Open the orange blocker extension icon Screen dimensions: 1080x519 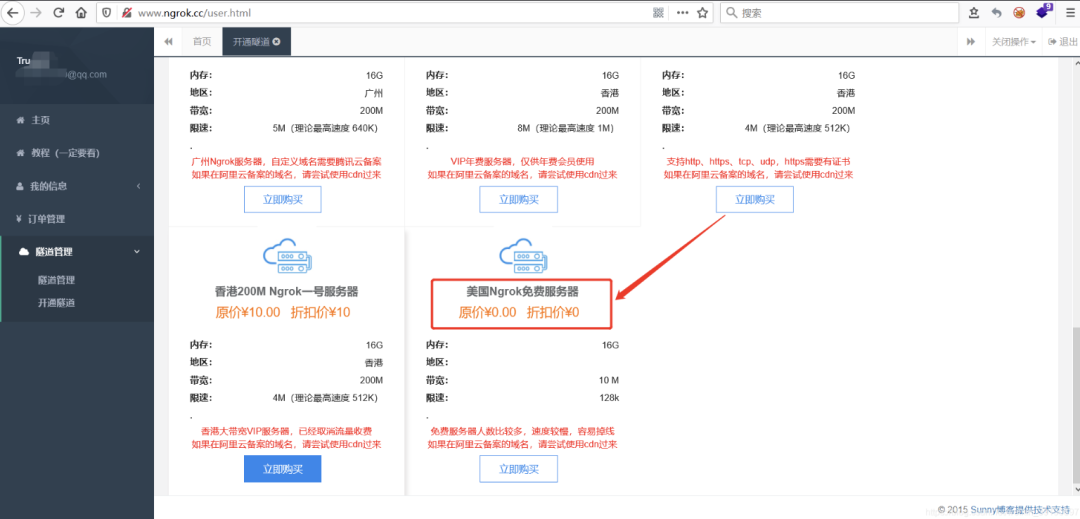tap(1019, 12)
